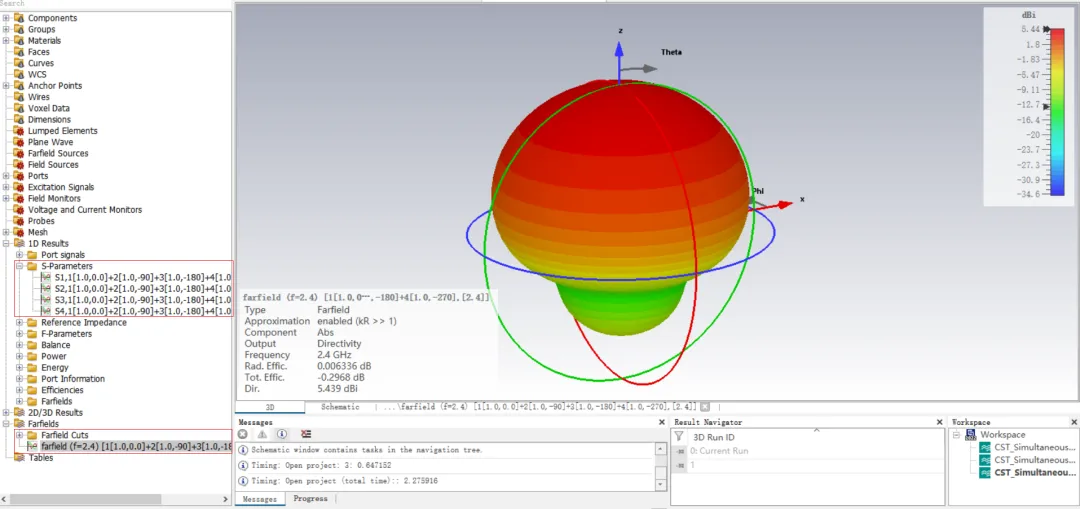Clear messages list icon
Image resolution: width=1080 pixels, height=509 pixels.
point(306,434)
